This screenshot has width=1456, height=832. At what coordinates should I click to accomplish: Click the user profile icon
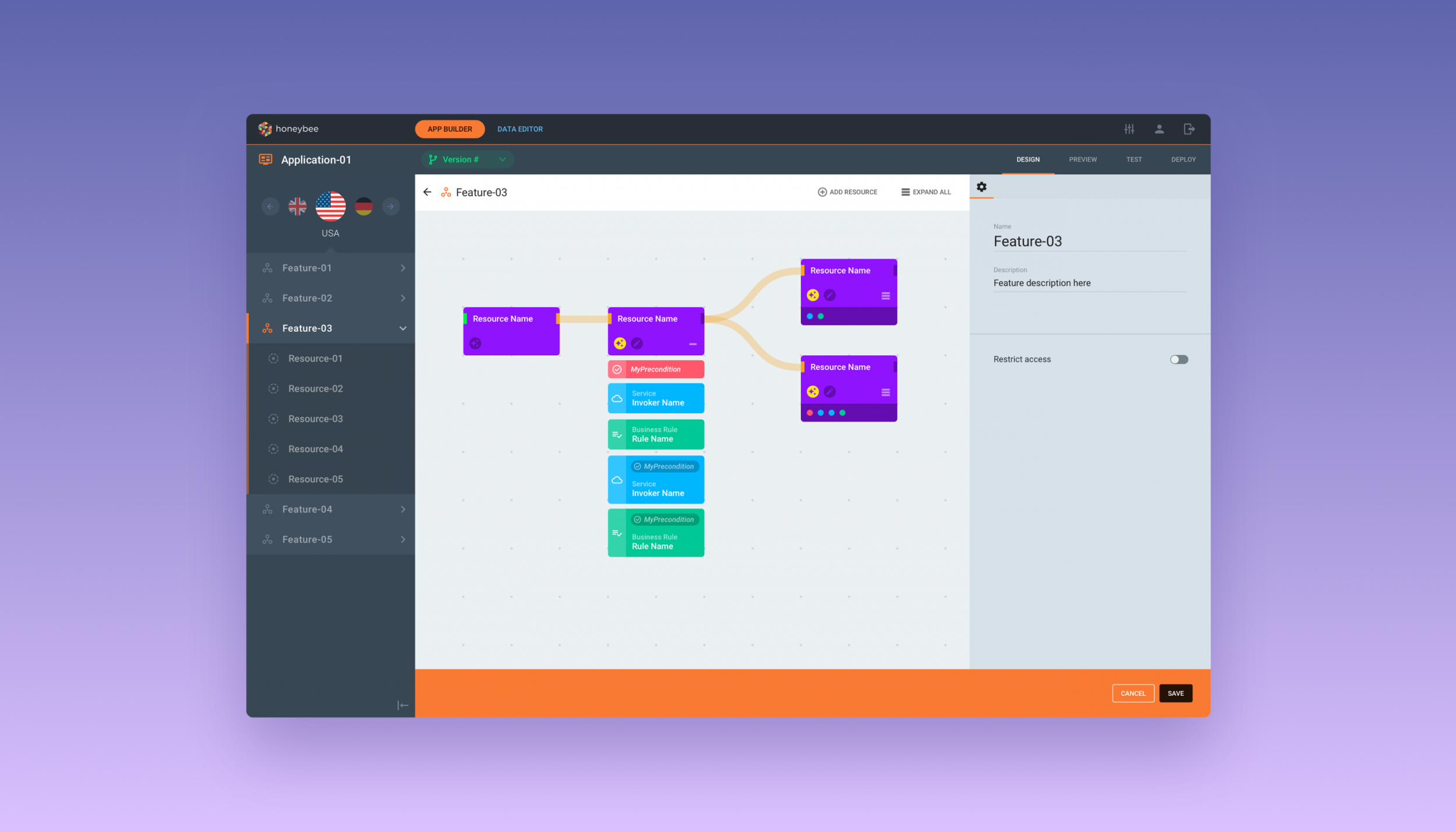(1159, 129)
